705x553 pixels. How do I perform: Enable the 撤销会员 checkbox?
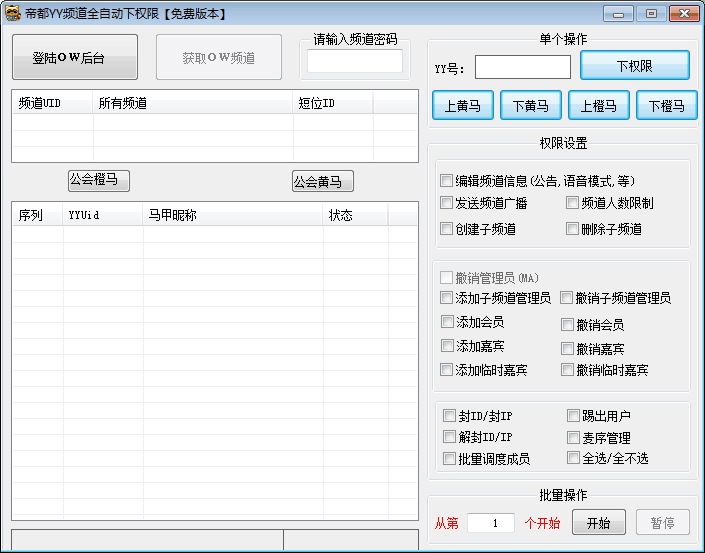coord(567,325)
